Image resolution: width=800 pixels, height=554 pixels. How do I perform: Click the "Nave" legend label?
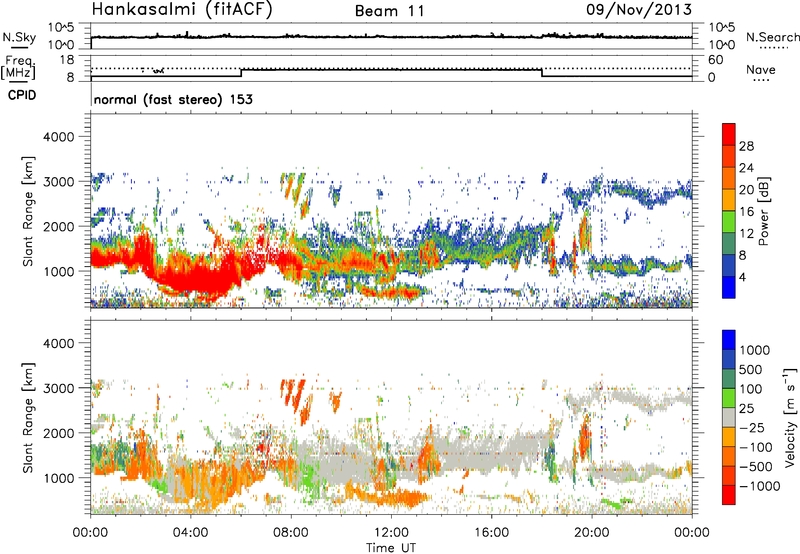pyautogui.click(x=761, y=69)
